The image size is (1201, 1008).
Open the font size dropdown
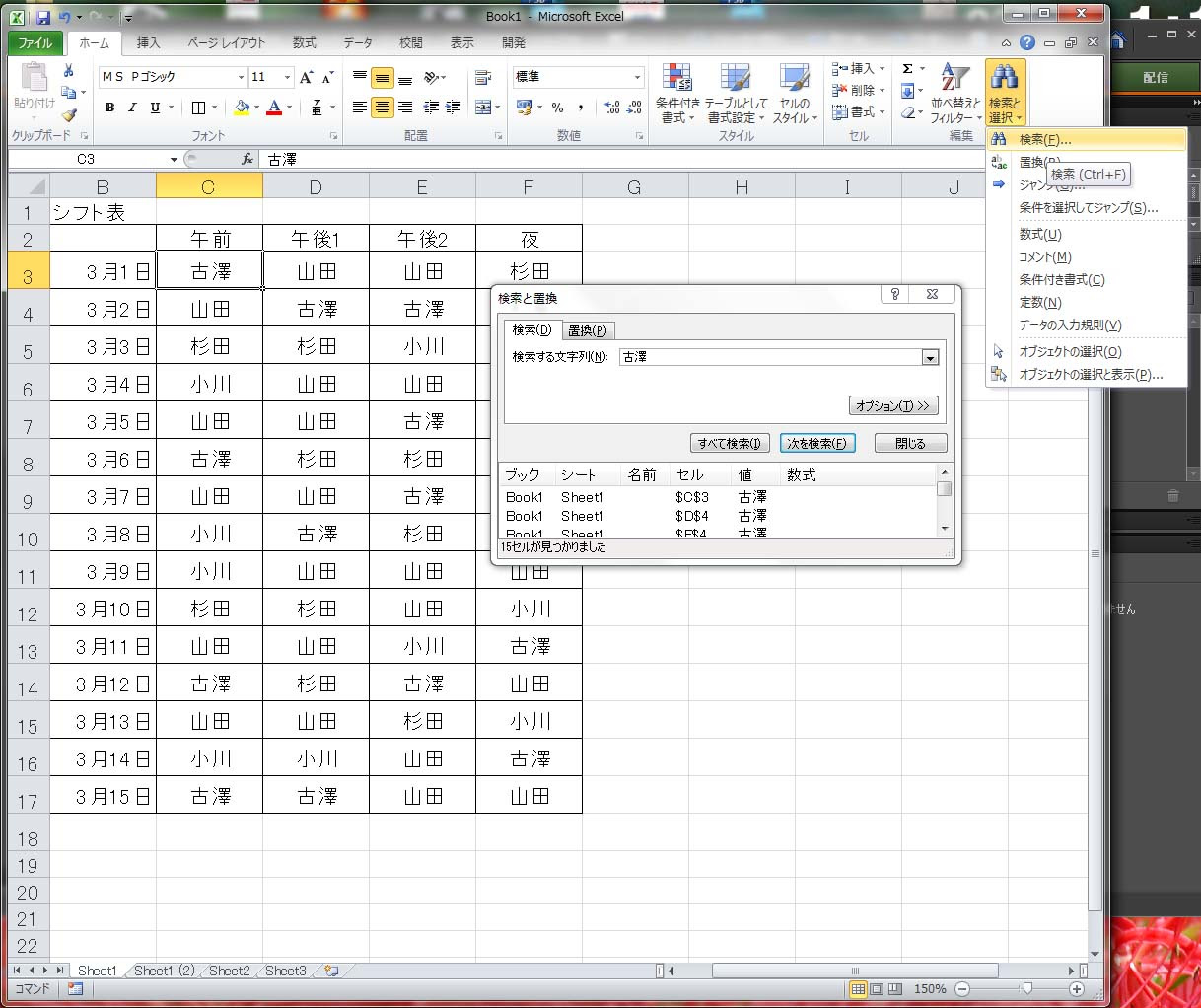pos(286,77)
